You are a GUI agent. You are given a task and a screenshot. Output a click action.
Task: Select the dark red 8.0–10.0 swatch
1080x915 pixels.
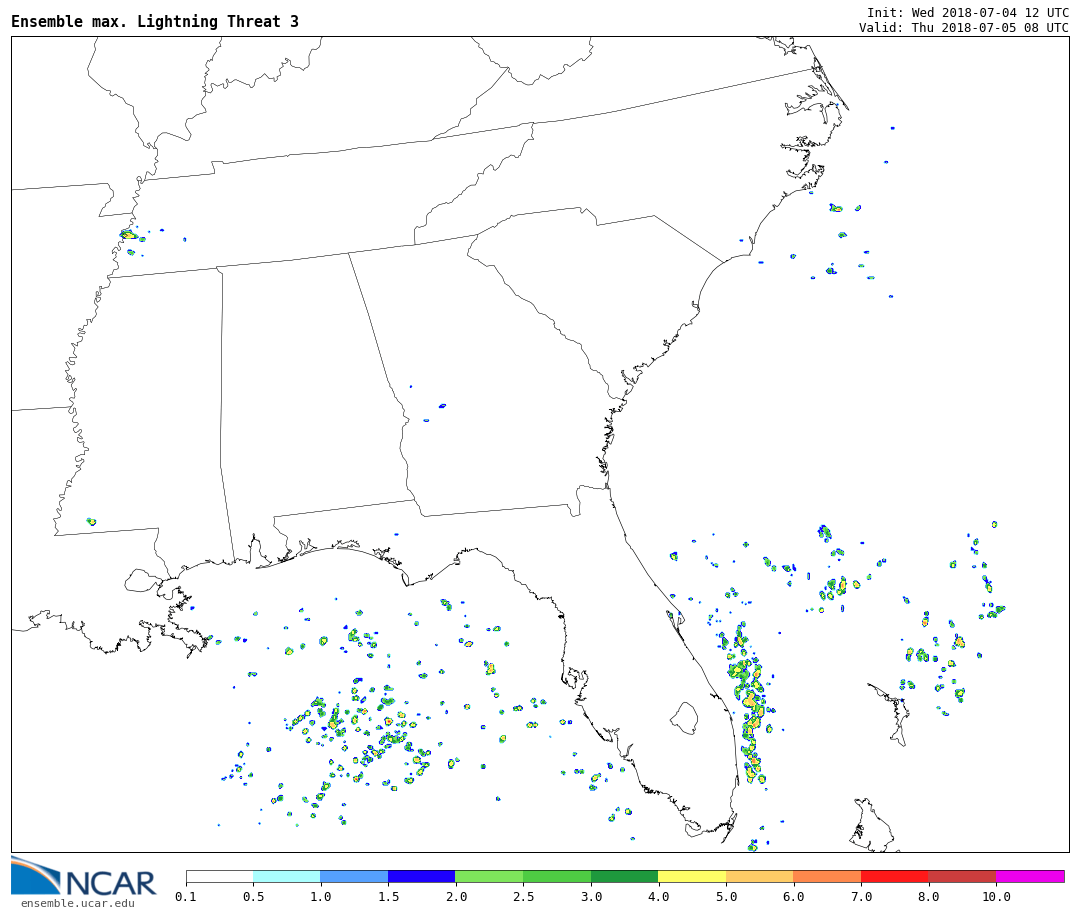point(961,876)
